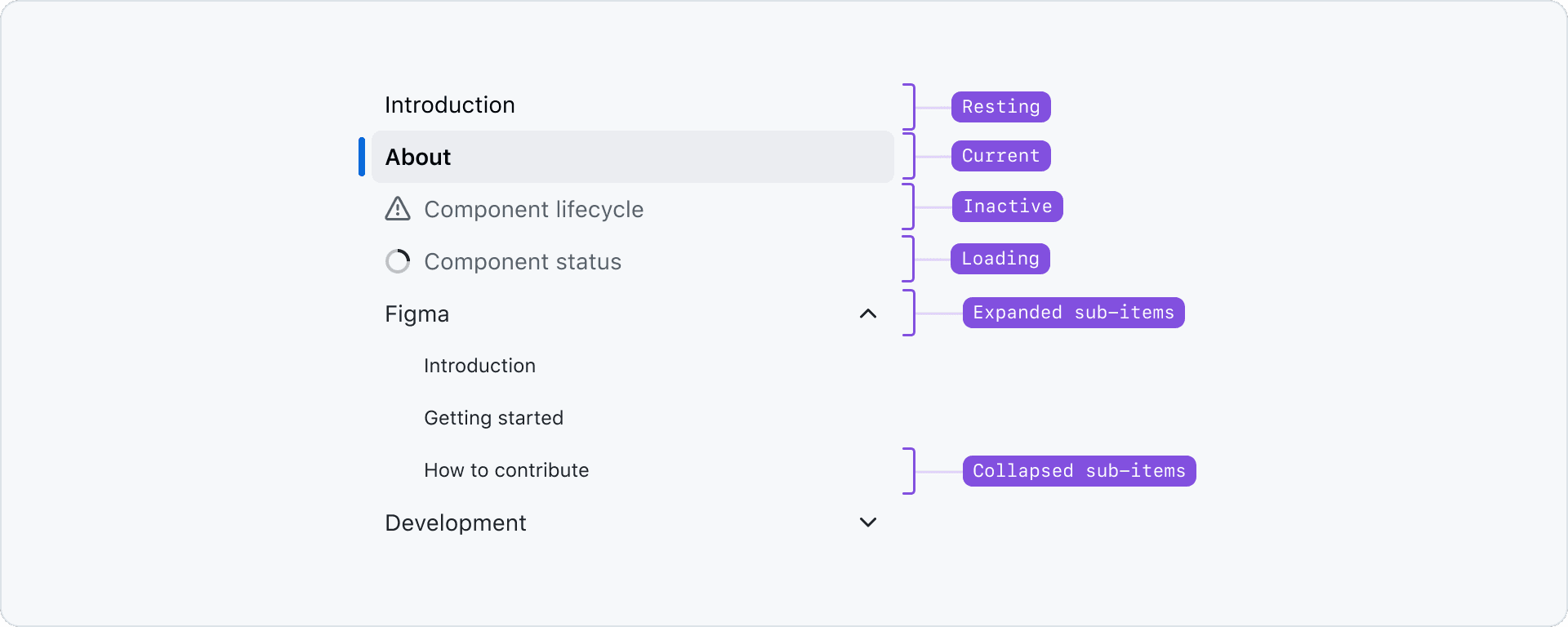This screenshot has width=1568, height=627.
Task: Click the Loading annotation label
Action: [x=1000, y=259]
